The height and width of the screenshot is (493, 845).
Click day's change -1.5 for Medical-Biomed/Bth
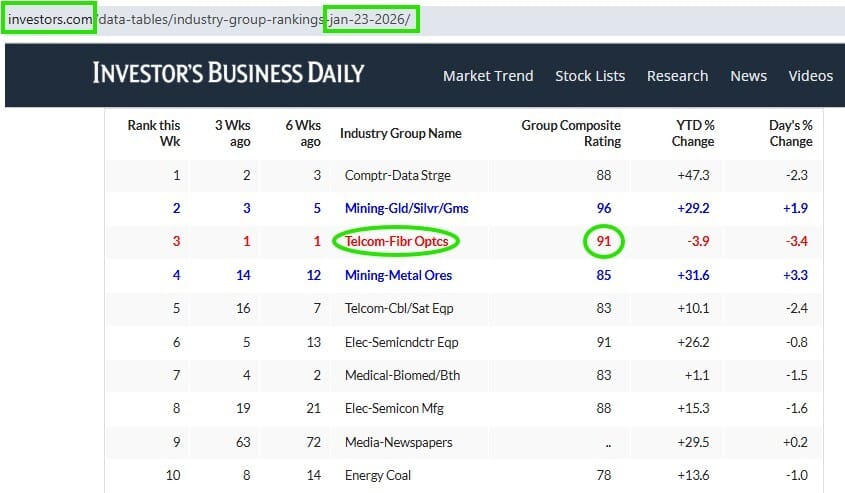(x=796, y=375)
